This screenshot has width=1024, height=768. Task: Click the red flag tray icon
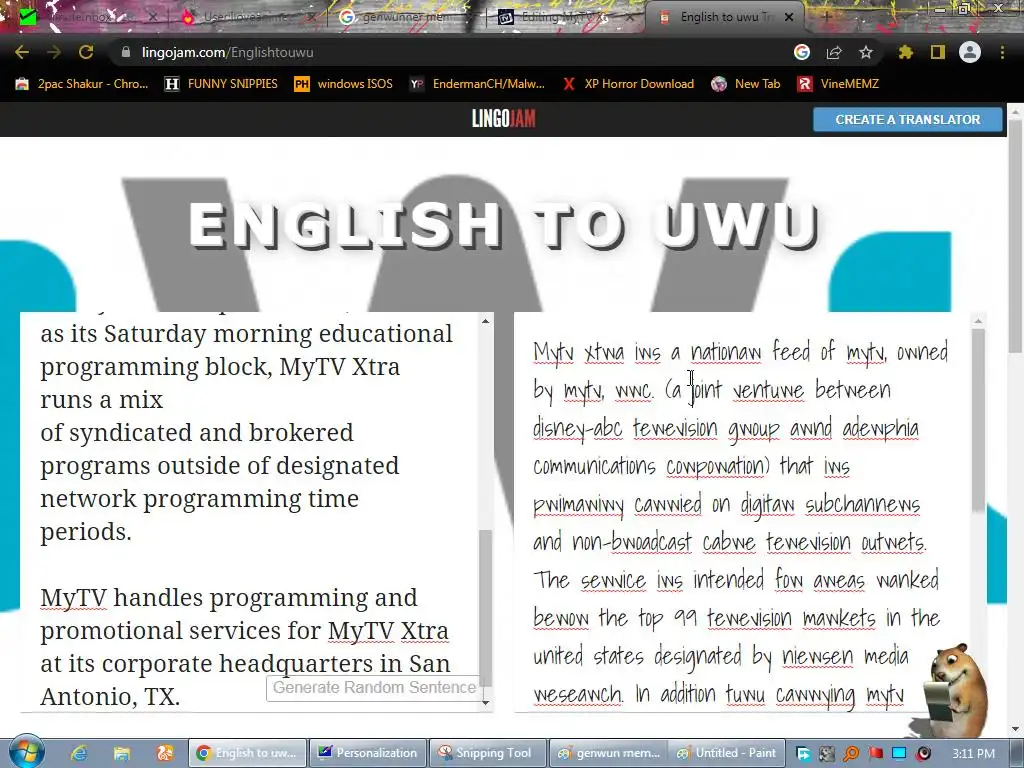[x=875, y=754]
